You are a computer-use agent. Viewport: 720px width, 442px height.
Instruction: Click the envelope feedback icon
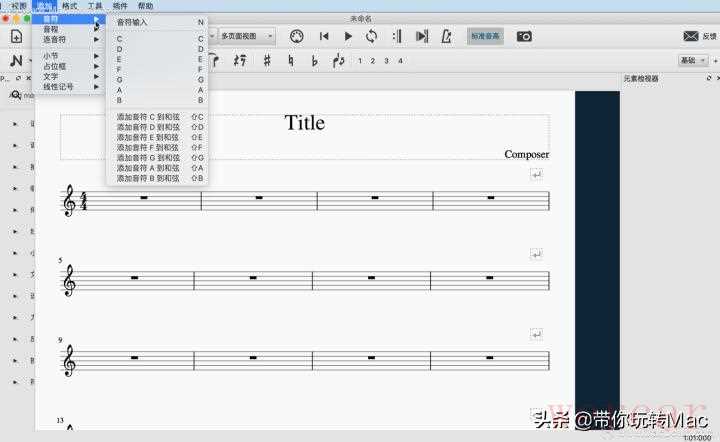point(691,36)
